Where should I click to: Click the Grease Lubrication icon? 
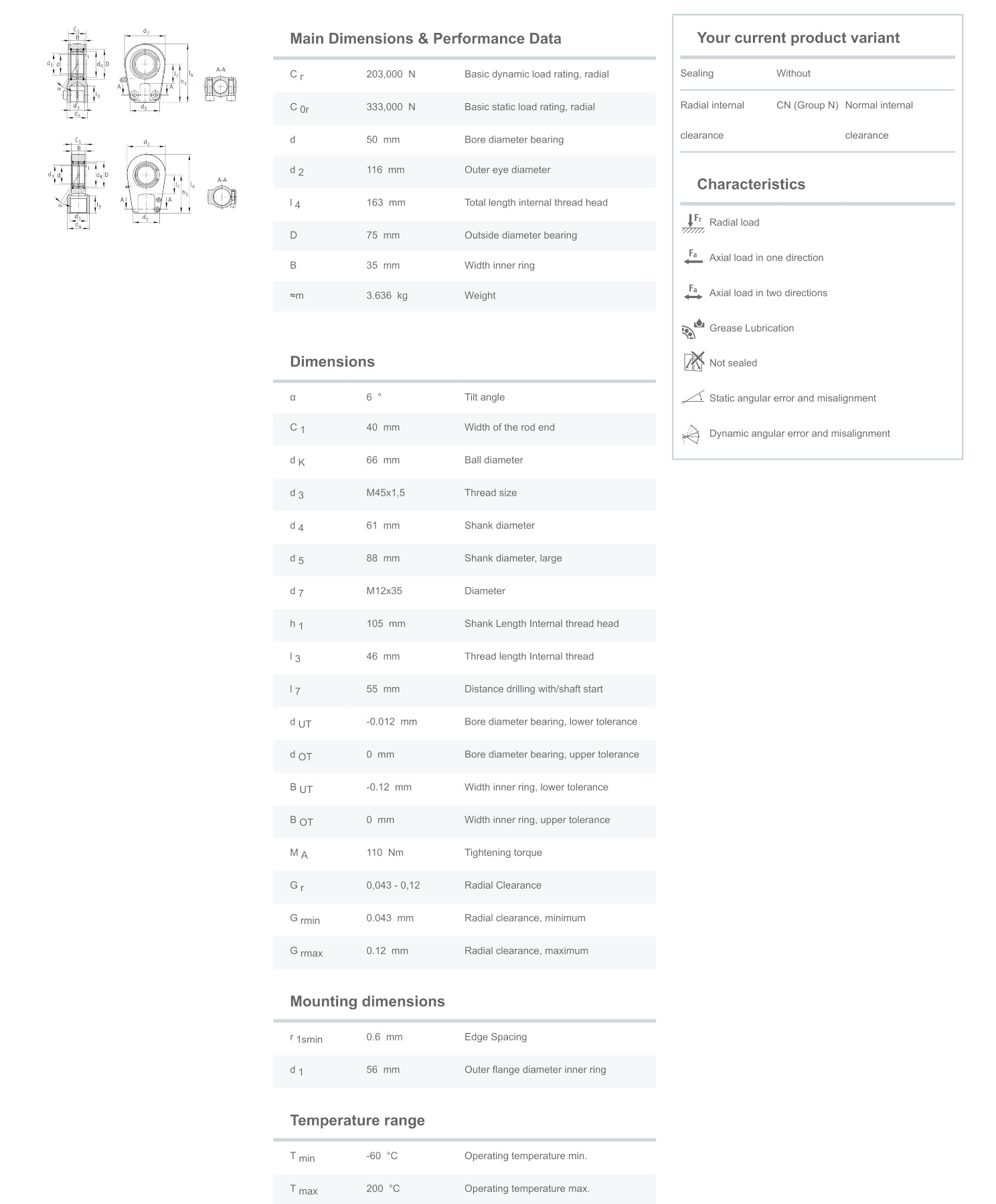(x=692, y=328)
